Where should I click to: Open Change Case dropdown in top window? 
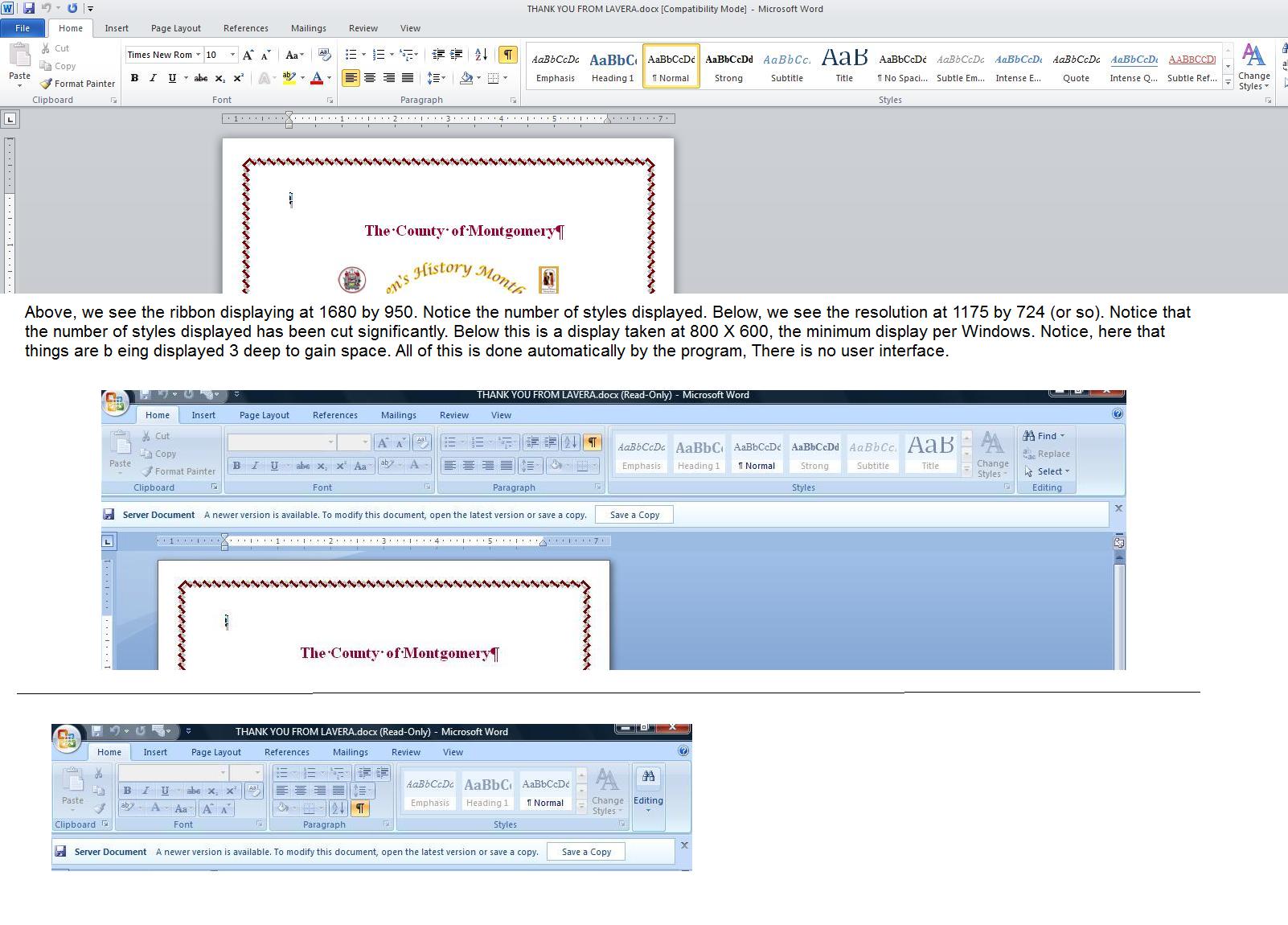[x=294, y=55]
